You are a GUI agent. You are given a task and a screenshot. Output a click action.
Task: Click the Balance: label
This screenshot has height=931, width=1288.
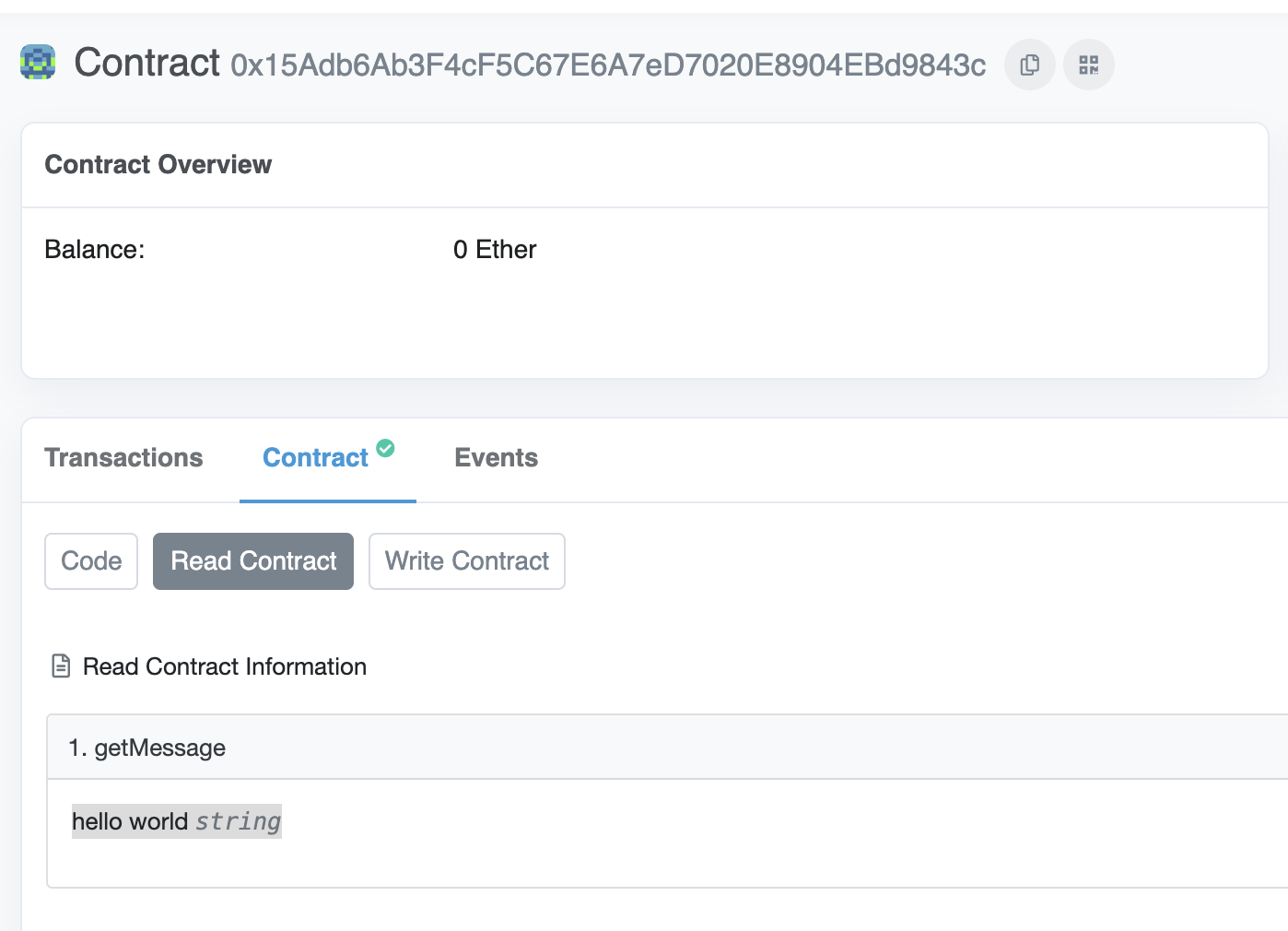pyautogui.click(x=95, y=250)
